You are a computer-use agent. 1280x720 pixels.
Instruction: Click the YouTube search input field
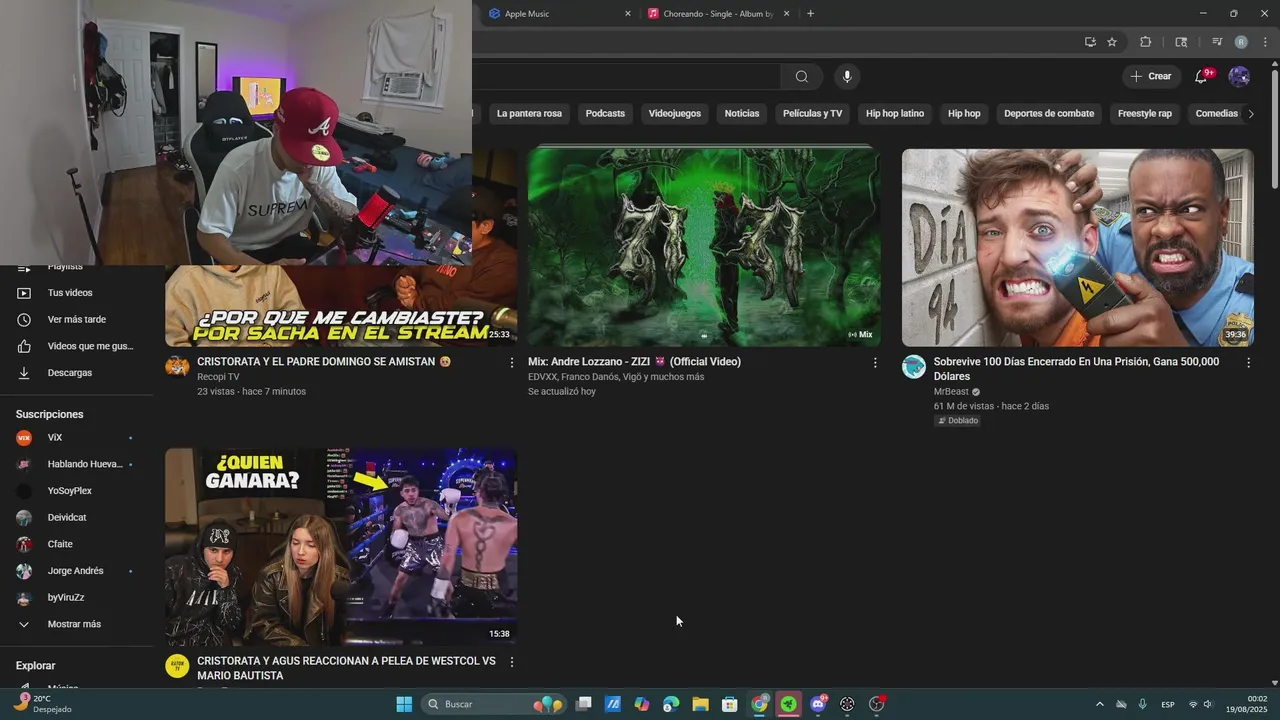tap(626, 77)
